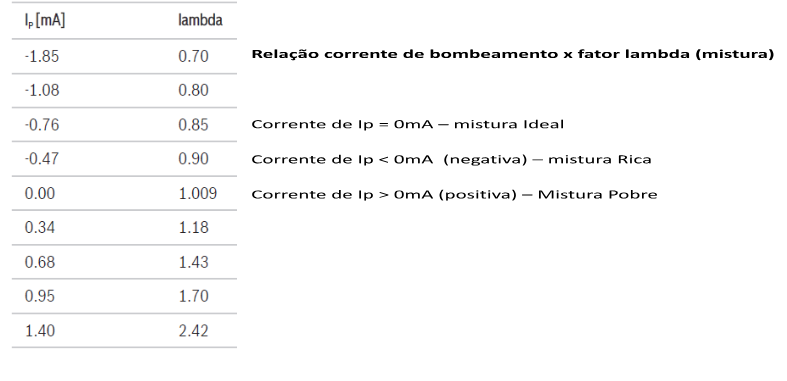Click the bold title Relação corrente de bombeamento
787x381 pixels.
click(x=513, y=54)
